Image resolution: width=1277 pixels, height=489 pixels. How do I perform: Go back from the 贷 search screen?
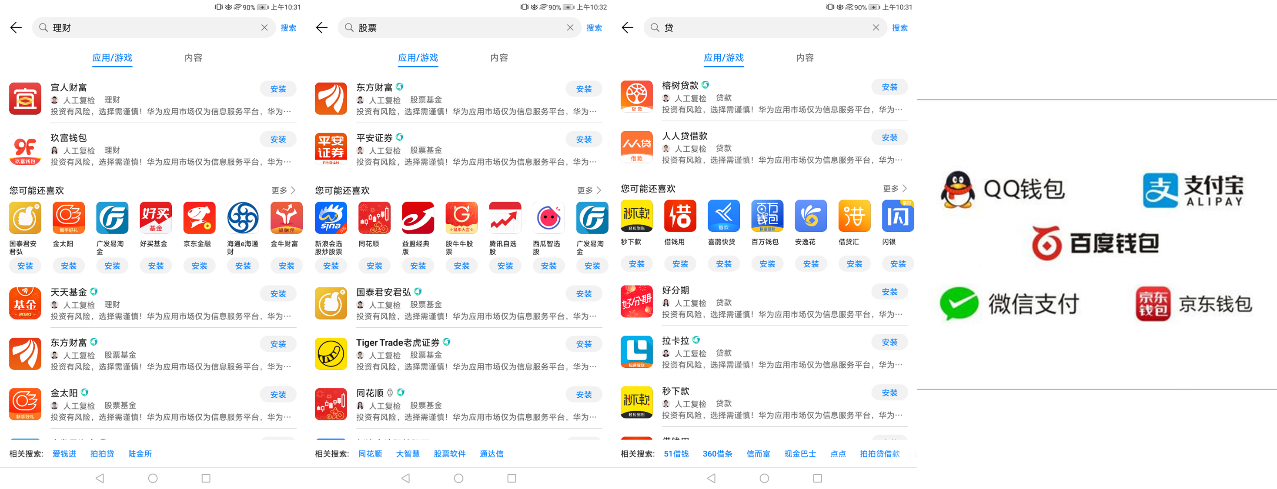click(628, 28)
